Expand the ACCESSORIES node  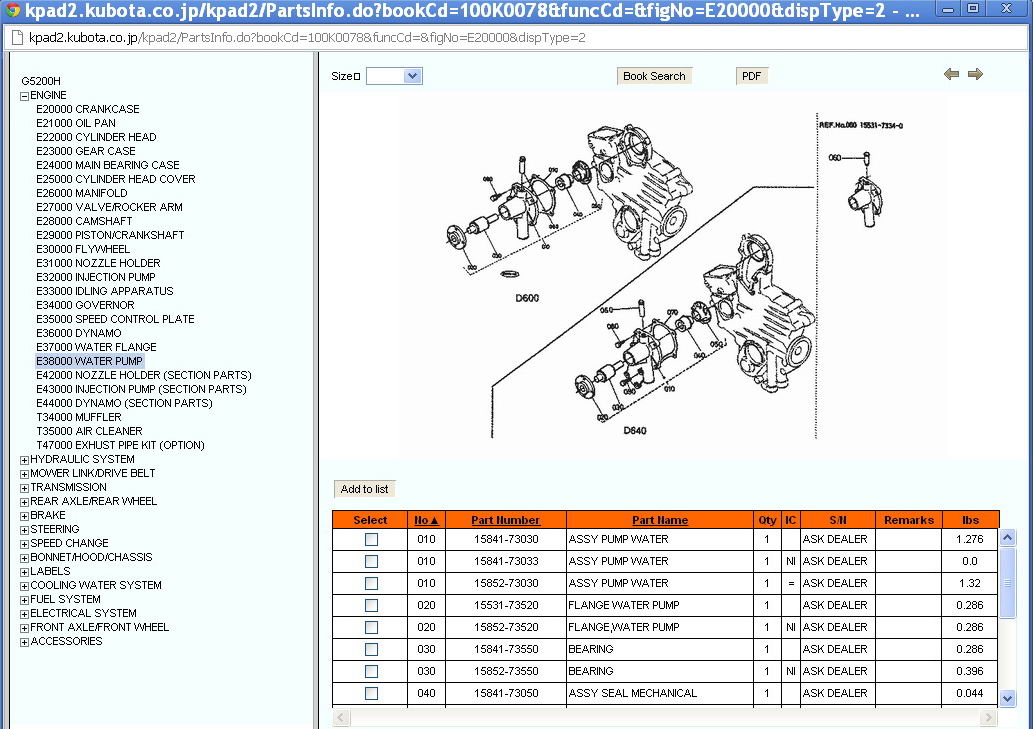(x=24, y=642)
